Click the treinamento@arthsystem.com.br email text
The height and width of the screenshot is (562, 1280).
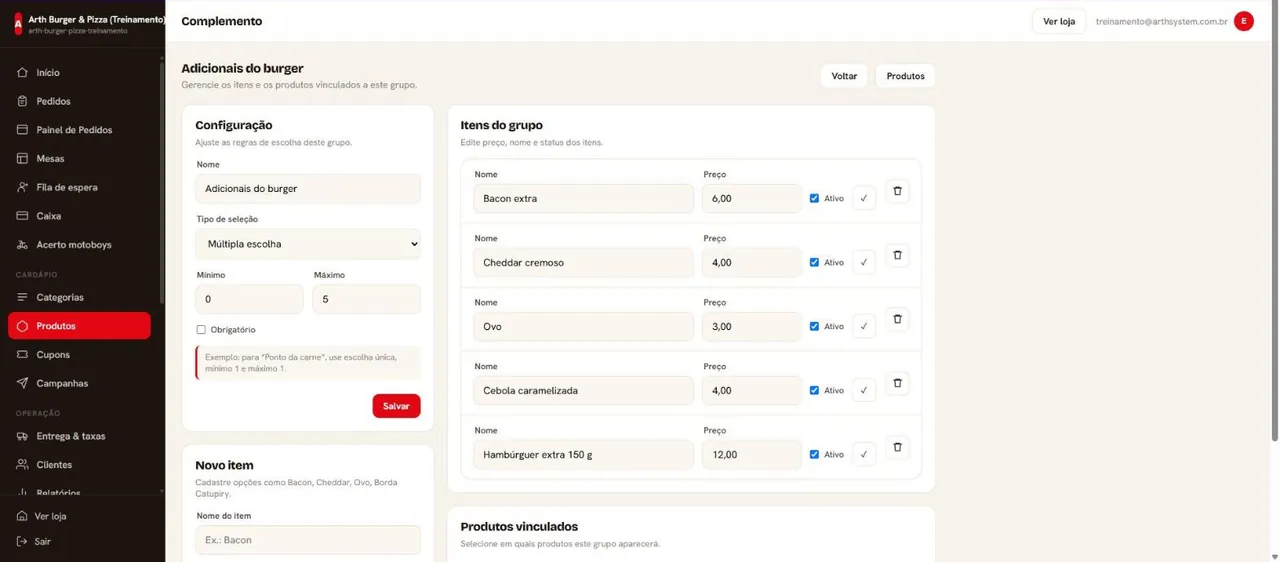1161,21
